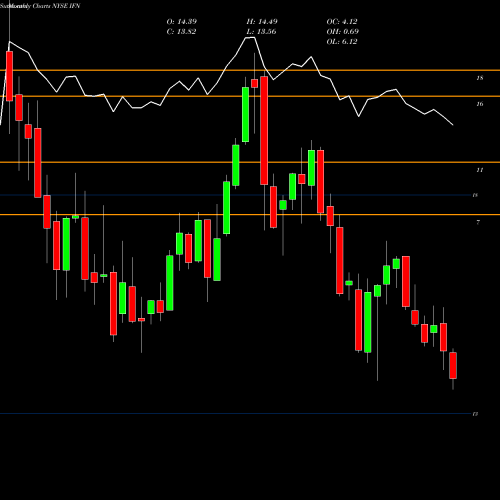The image size is (500, 500).
Task: Click the price axis label '7'
Action: pyautogui.click(x=478, y=222)
